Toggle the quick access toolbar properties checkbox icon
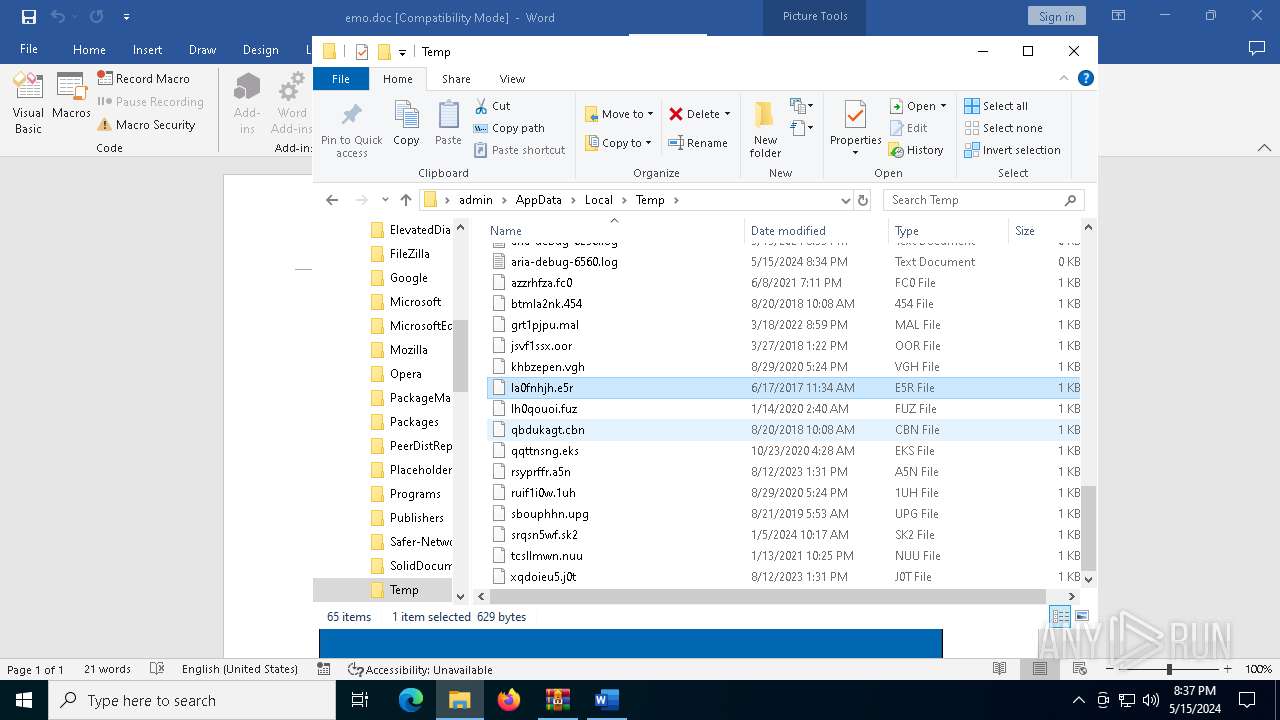 tap(361, 52)
